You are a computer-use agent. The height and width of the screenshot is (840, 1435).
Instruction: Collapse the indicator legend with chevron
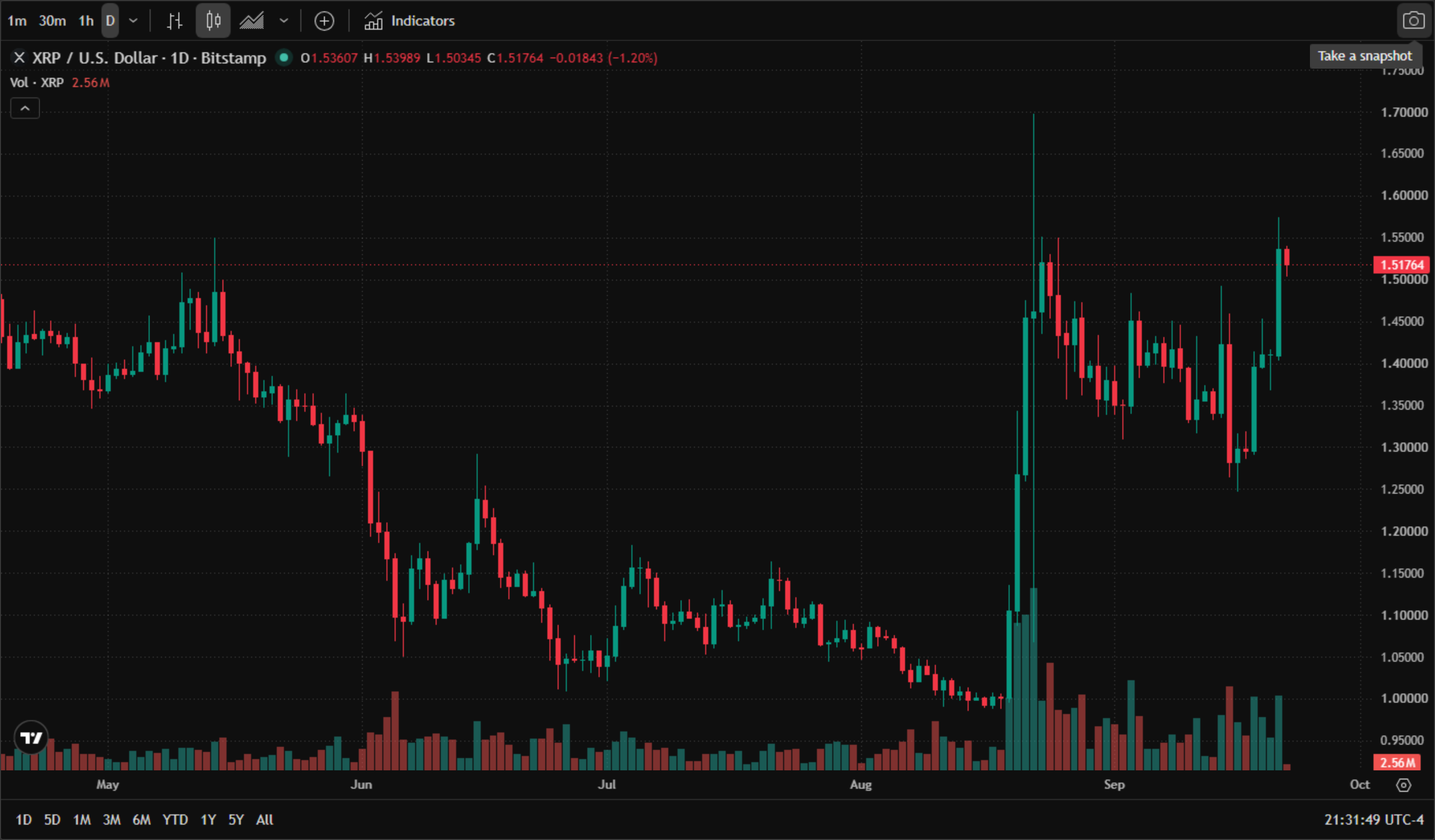(25, 108)
